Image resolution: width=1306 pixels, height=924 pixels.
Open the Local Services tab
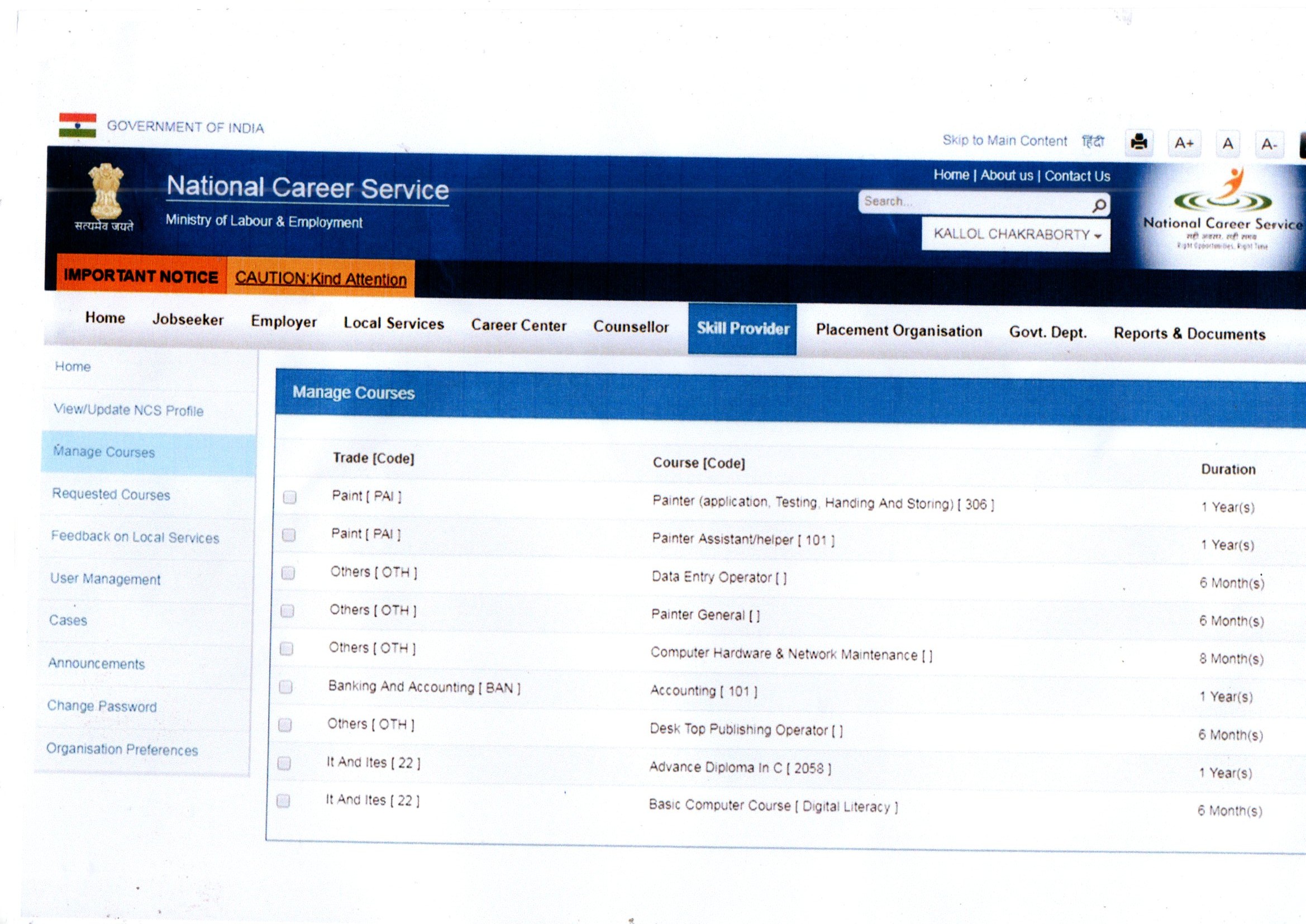394,324
